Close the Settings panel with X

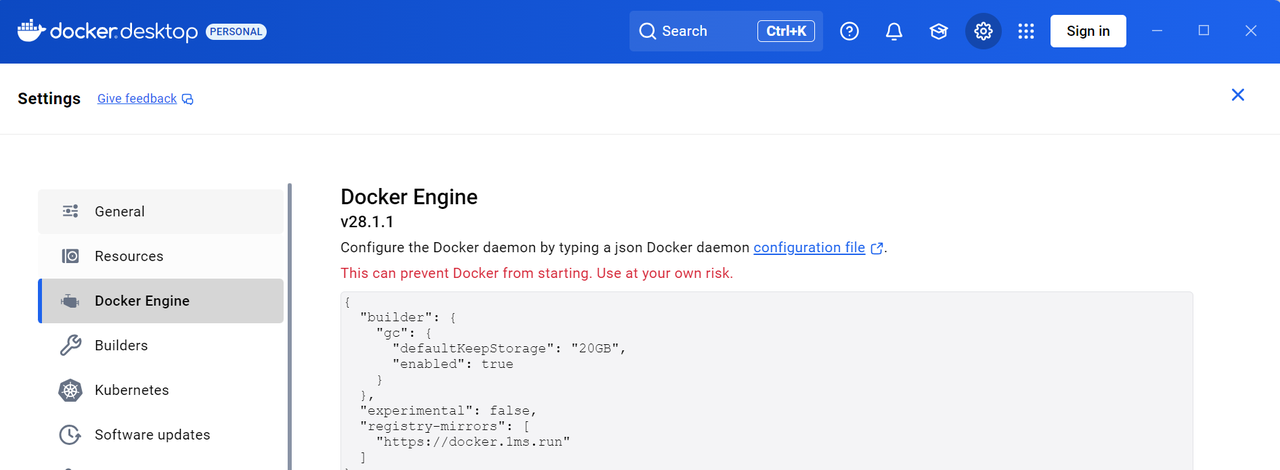pyautogui.click(x=1238, y=95)
